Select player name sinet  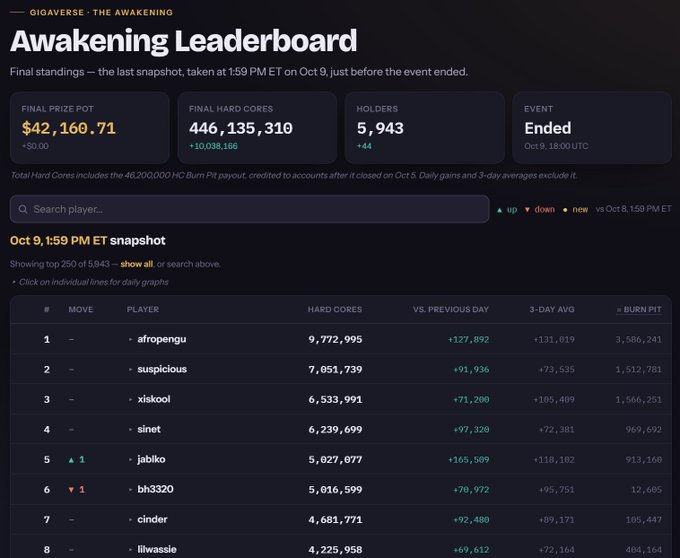click(149, 429)
